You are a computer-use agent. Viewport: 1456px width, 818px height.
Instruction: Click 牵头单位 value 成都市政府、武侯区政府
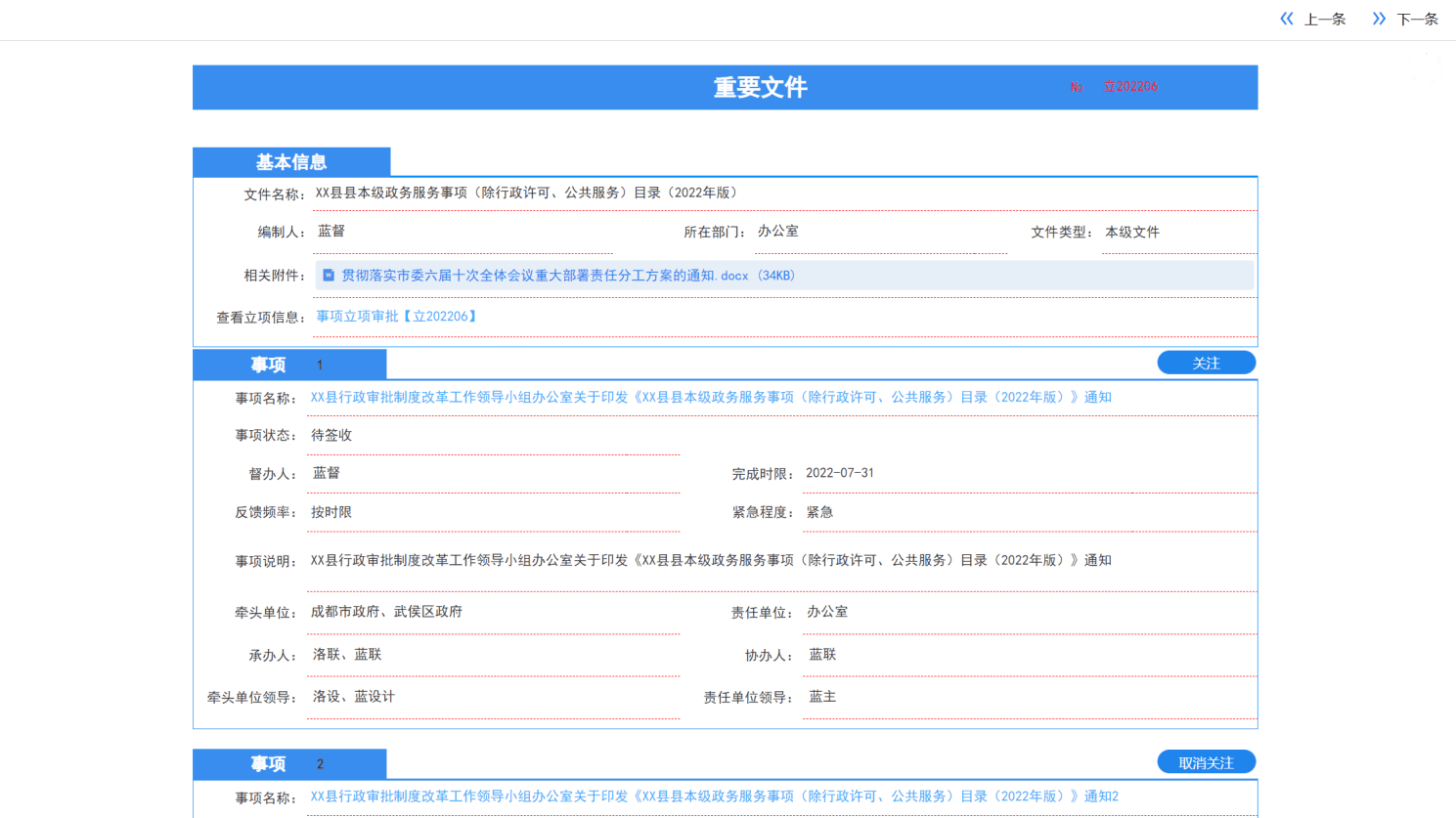(x=387, y=612)
